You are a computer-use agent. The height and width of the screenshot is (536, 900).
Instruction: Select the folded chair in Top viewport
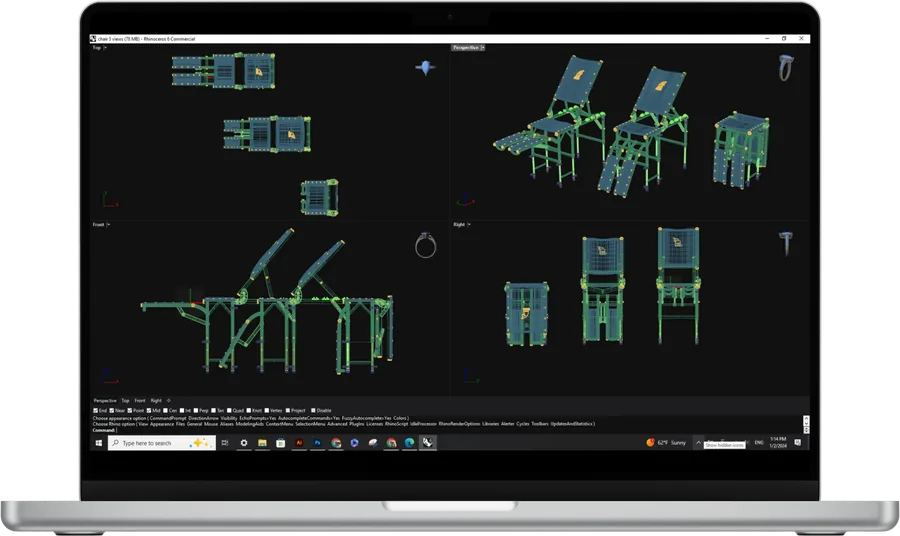[x=320, y=197]
